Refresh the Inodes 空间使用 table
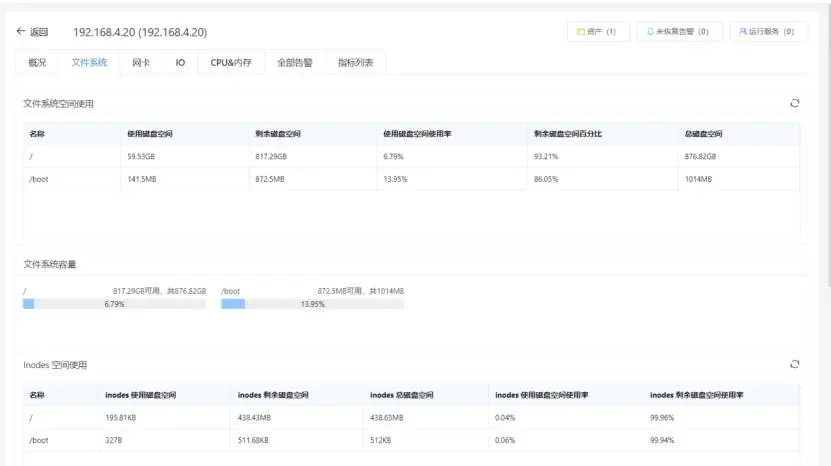Viewport: 831px width, 466px height. point(794,364)
